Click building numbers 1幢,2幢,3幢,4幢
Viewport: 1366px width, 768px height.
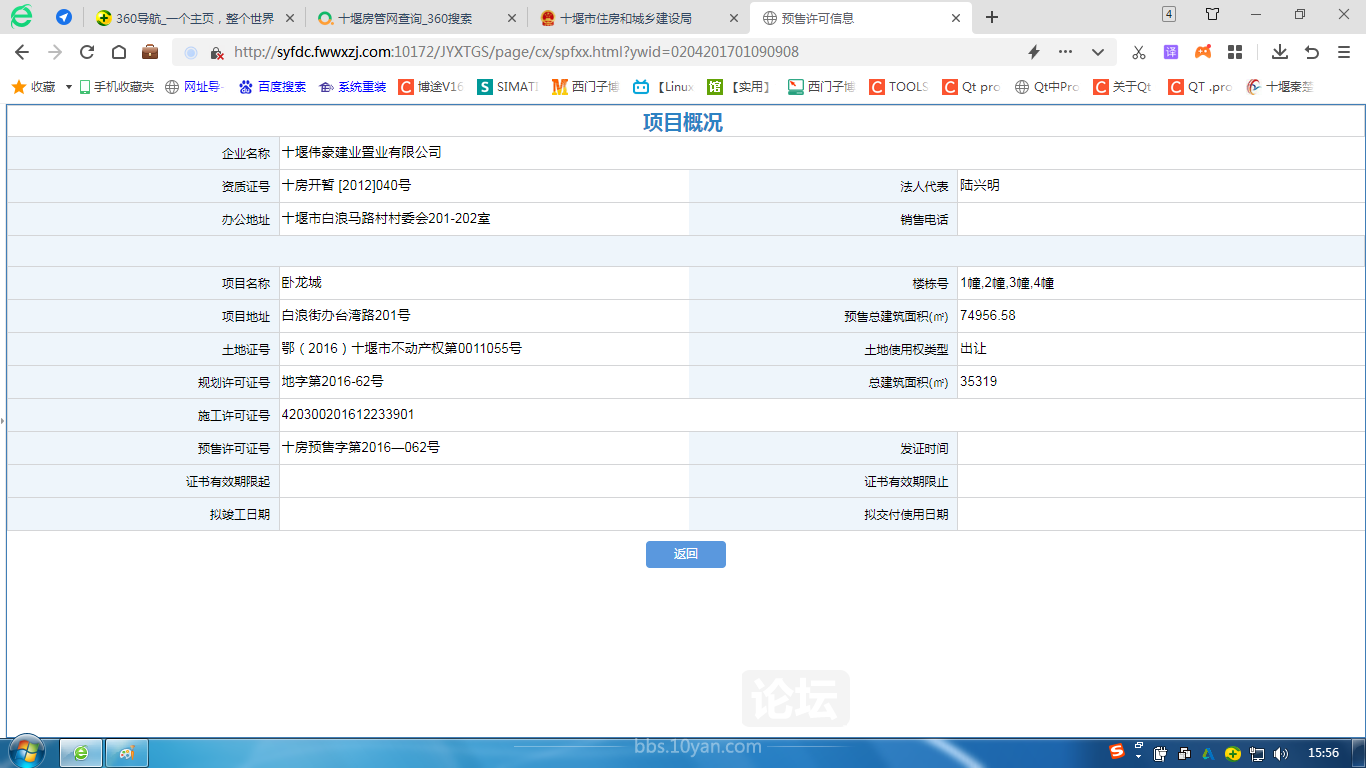click(1007, 283)
